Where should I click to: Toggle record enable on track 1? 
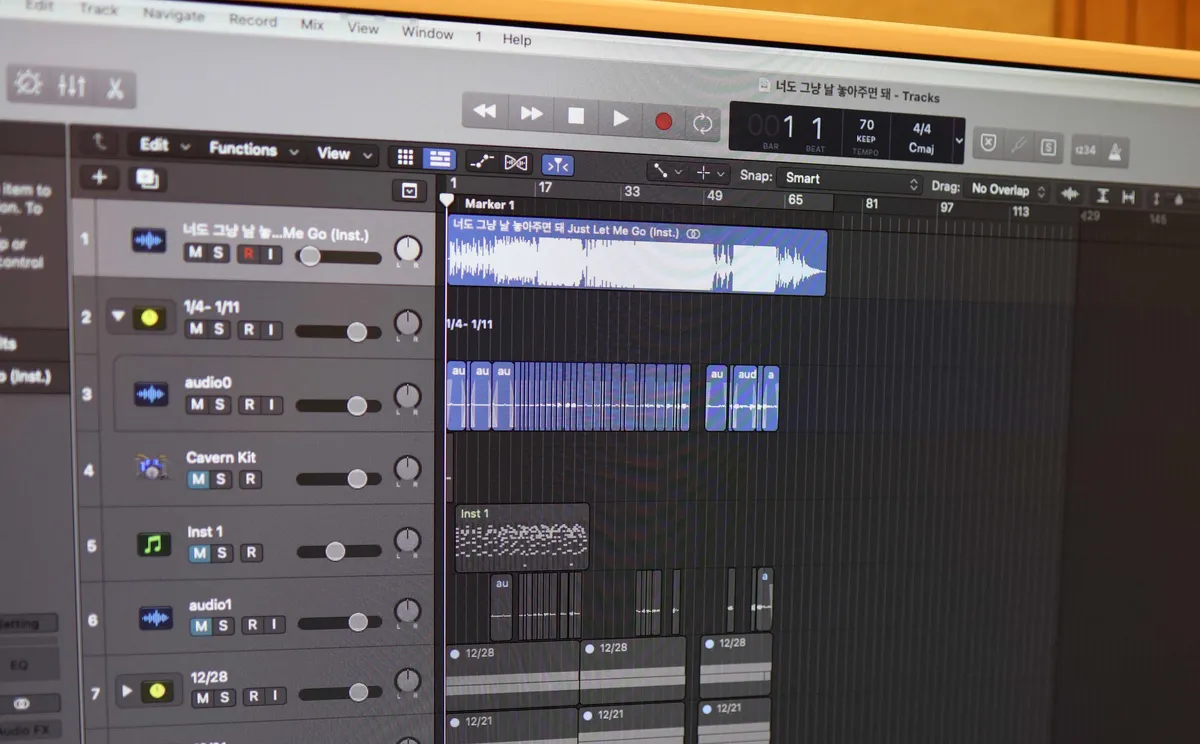coord(248,254)
